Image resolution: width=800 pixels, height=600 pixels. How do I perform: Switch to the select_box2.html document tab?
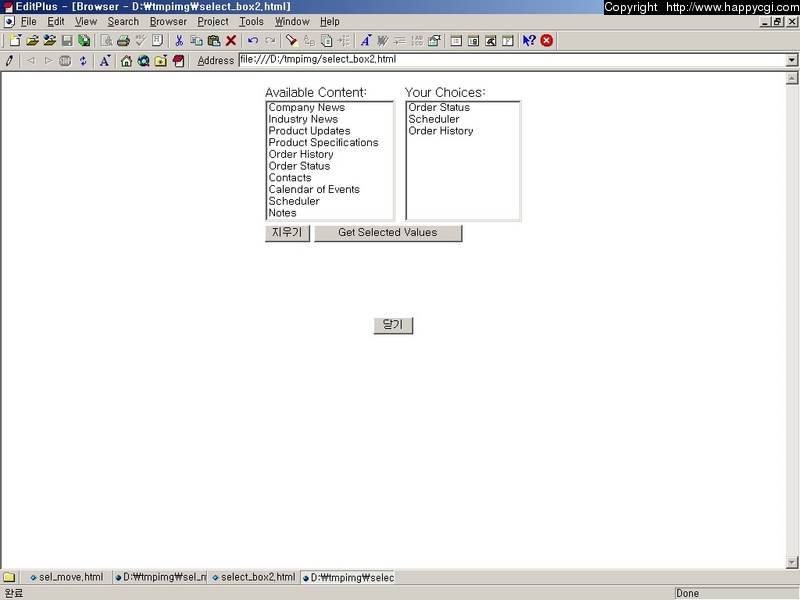pos(254,577)
